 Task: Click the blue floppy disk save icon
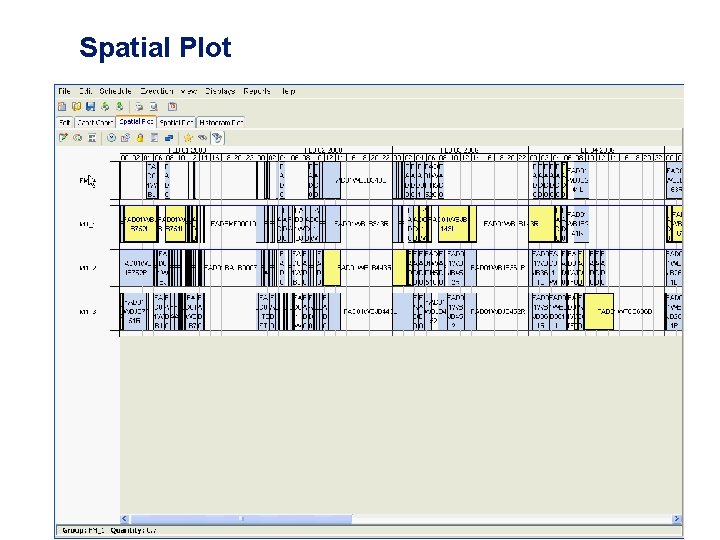coord(90,107)
